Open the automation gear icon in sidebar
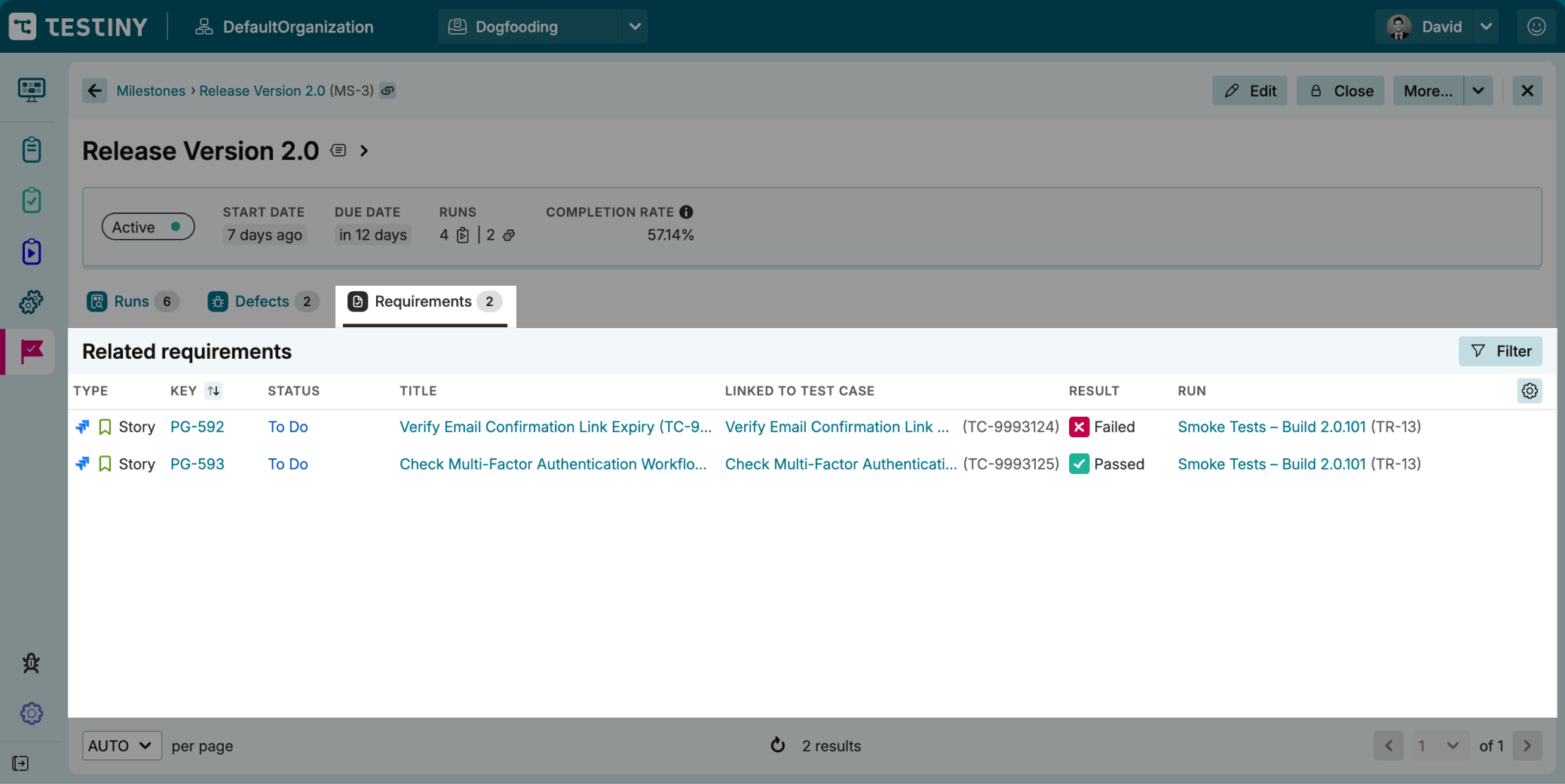The height and width of the screenshot is (784, 1565). [x=31, y=302]
